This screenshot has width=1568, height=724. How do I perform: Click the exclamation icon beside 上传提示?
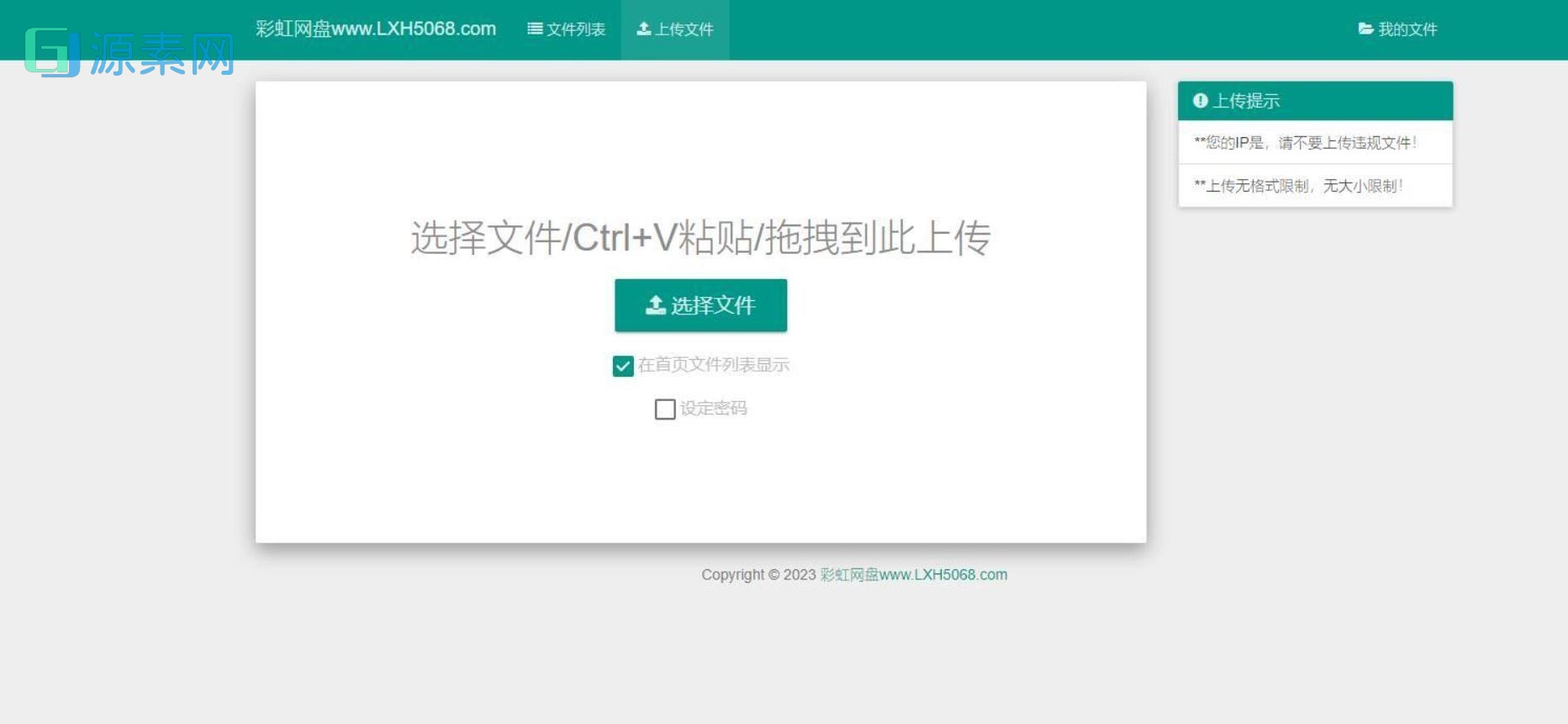pos(1201,101)
